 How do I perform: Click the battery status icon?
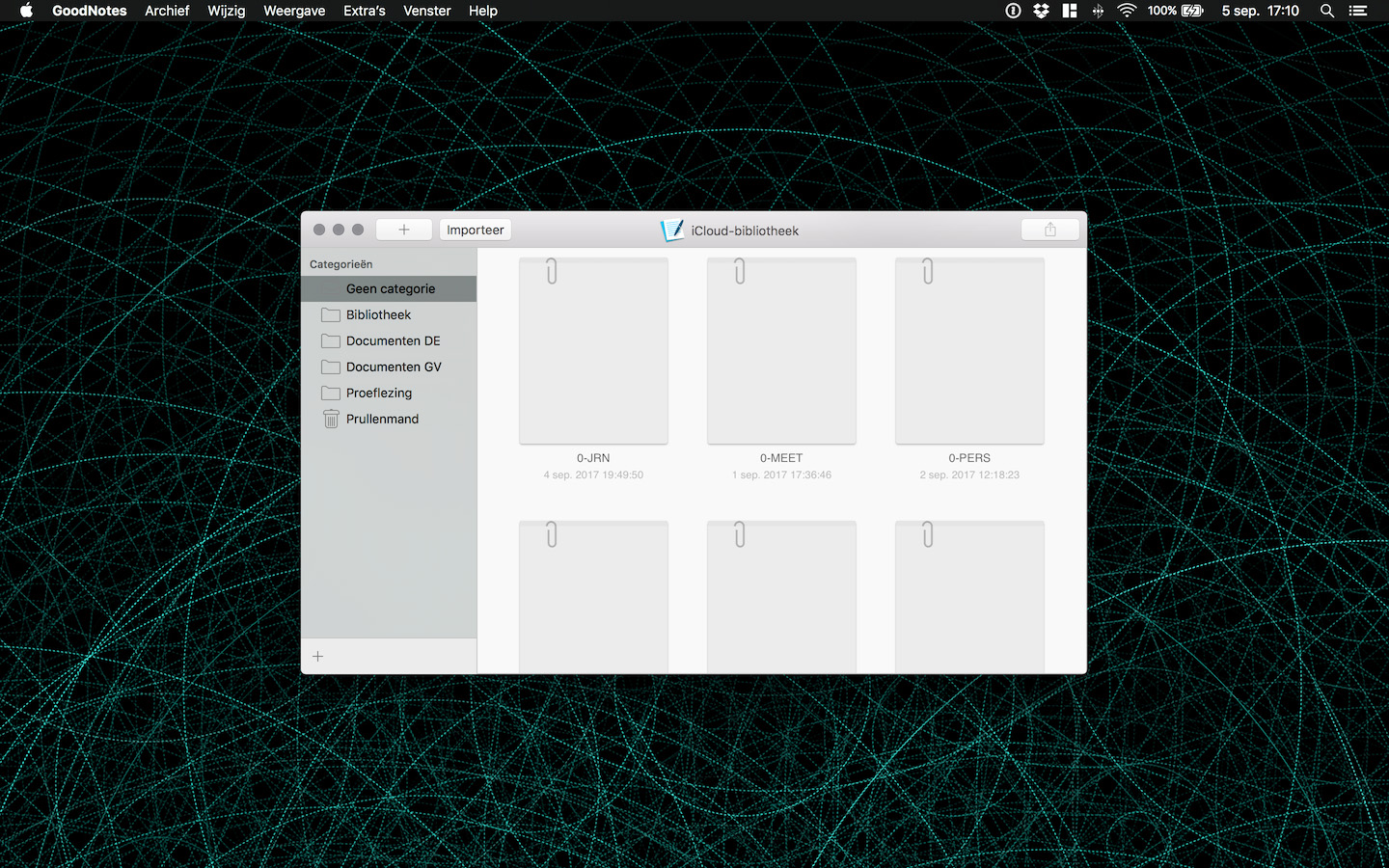1193,11
